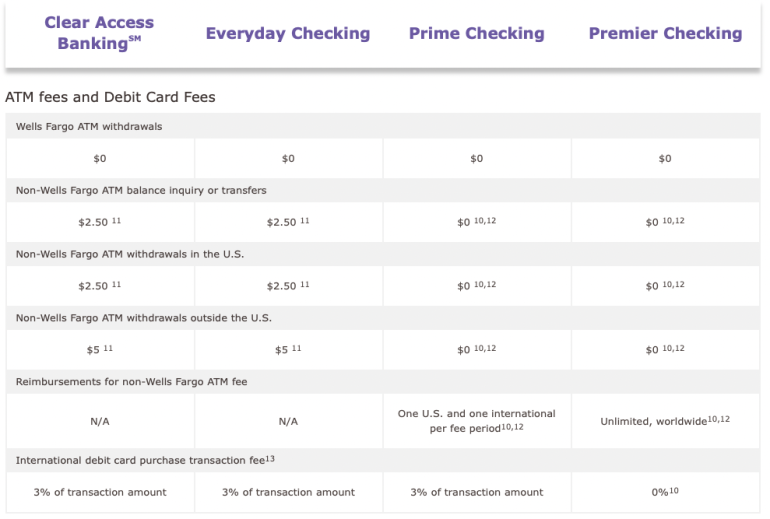The width and height of the screenshot is (770, 519).
Task: Click the 0% Premier Checking transaction fee cell
Action: (660, 492)
